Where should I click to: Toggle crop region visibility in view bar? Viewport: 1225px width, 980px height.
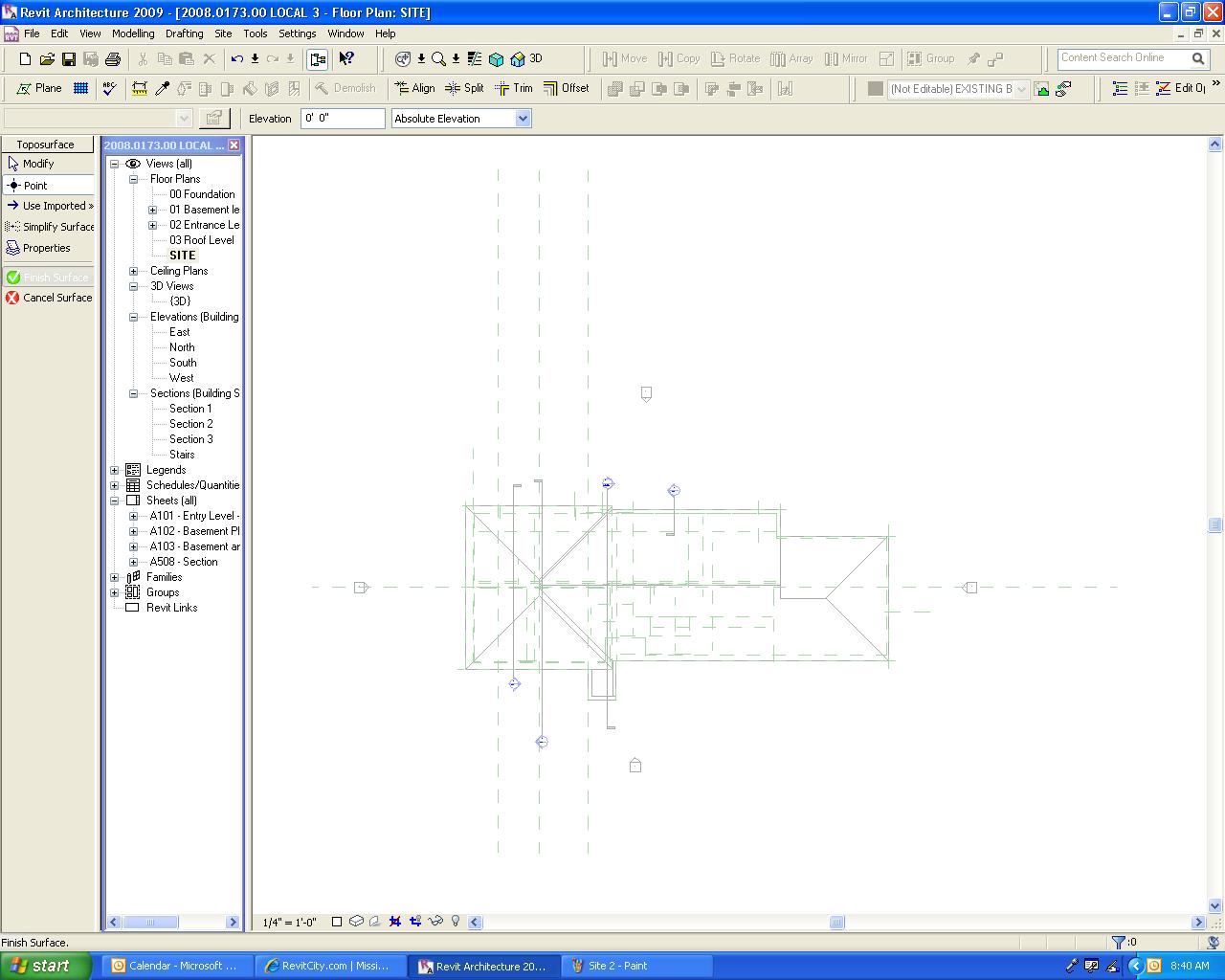415,922
